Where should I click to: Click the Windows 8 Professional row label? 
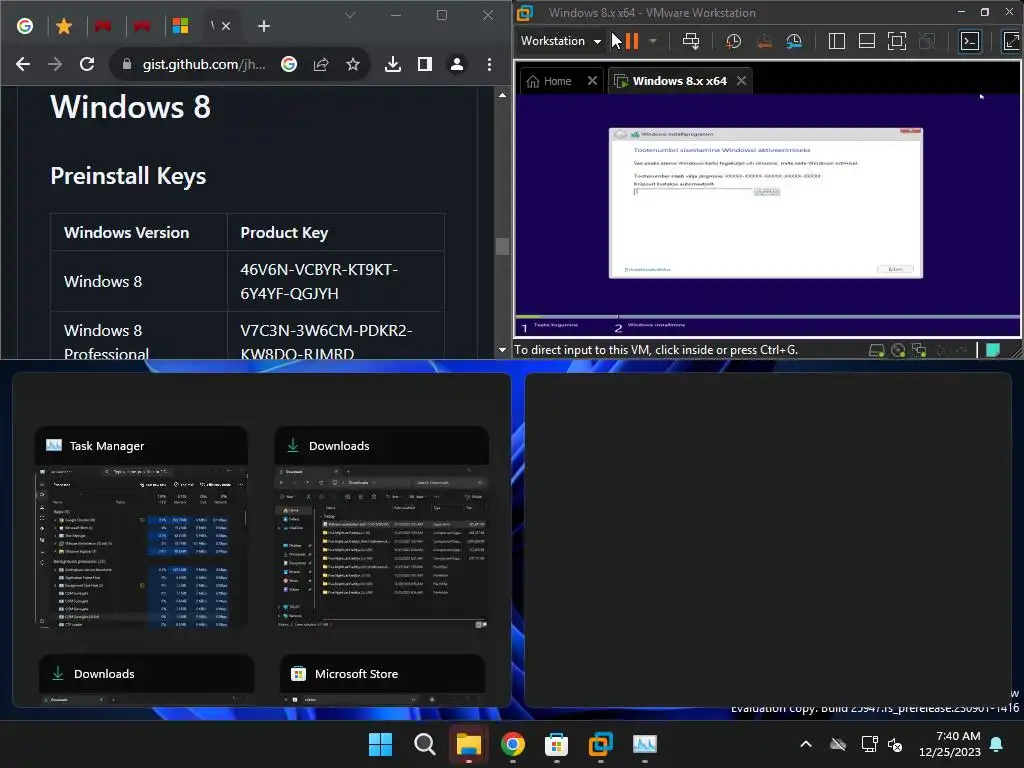[x=106, y=342]
